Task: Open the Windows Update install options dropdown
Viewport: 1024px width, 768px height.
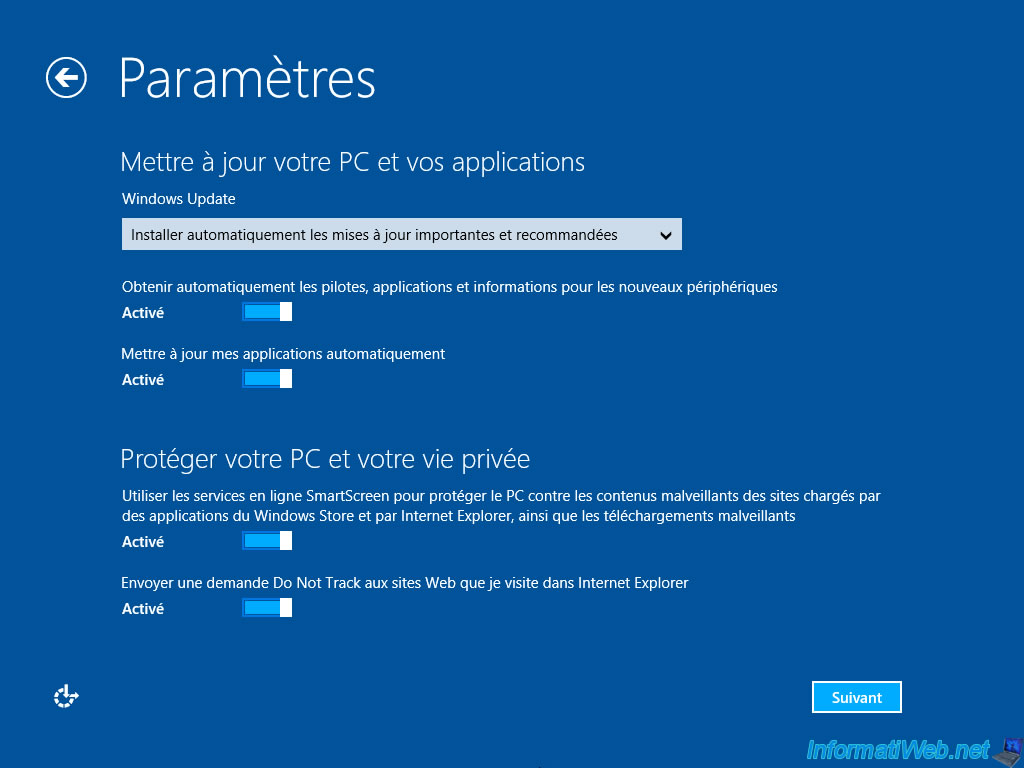Action: click(x=402, y=234)
